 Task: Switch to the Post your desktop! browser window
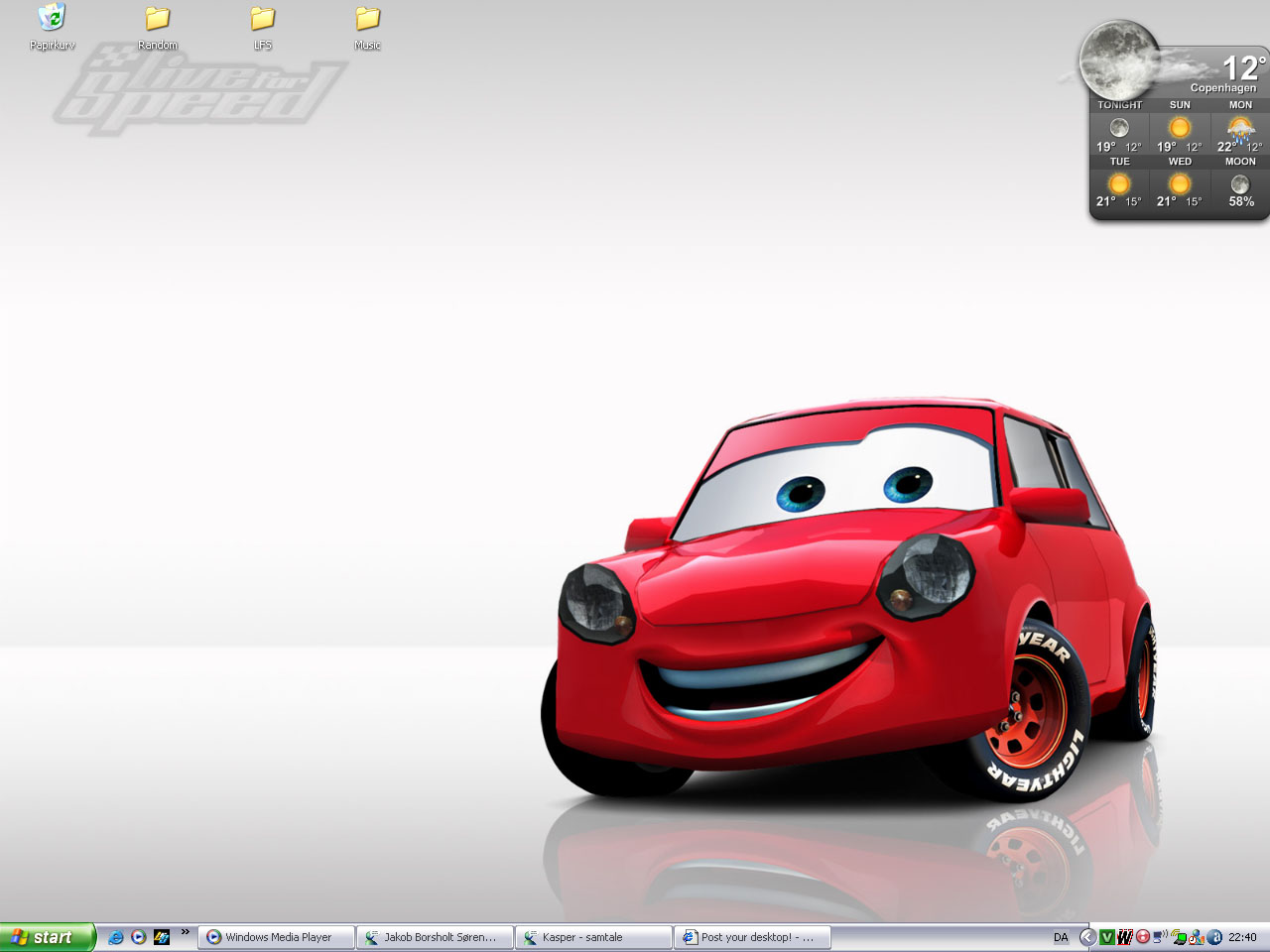[753, 937]
